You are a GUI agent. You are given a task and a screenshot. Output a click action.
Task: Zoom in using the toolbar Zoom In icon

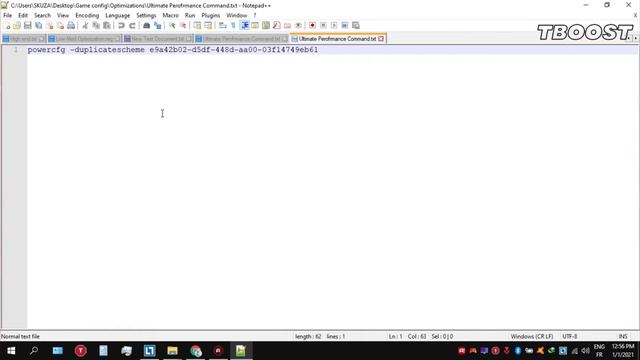tap(172, 25)
